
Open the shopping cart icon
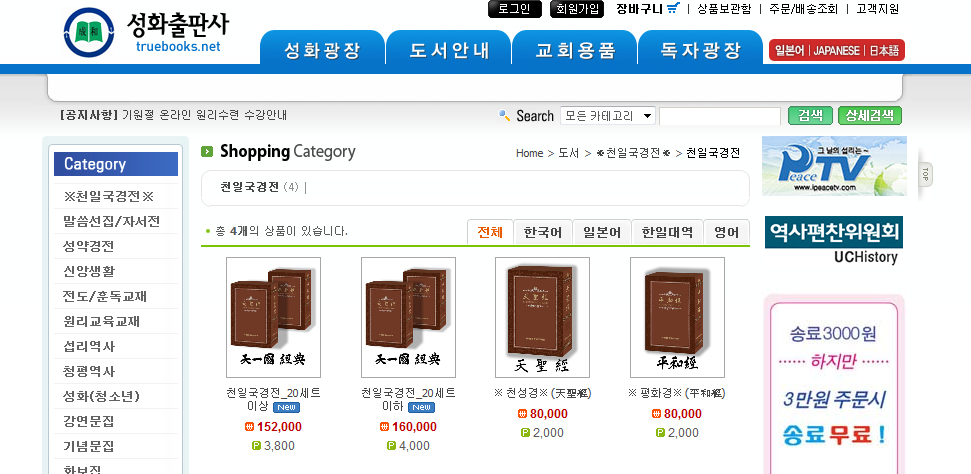click(673, 9)
